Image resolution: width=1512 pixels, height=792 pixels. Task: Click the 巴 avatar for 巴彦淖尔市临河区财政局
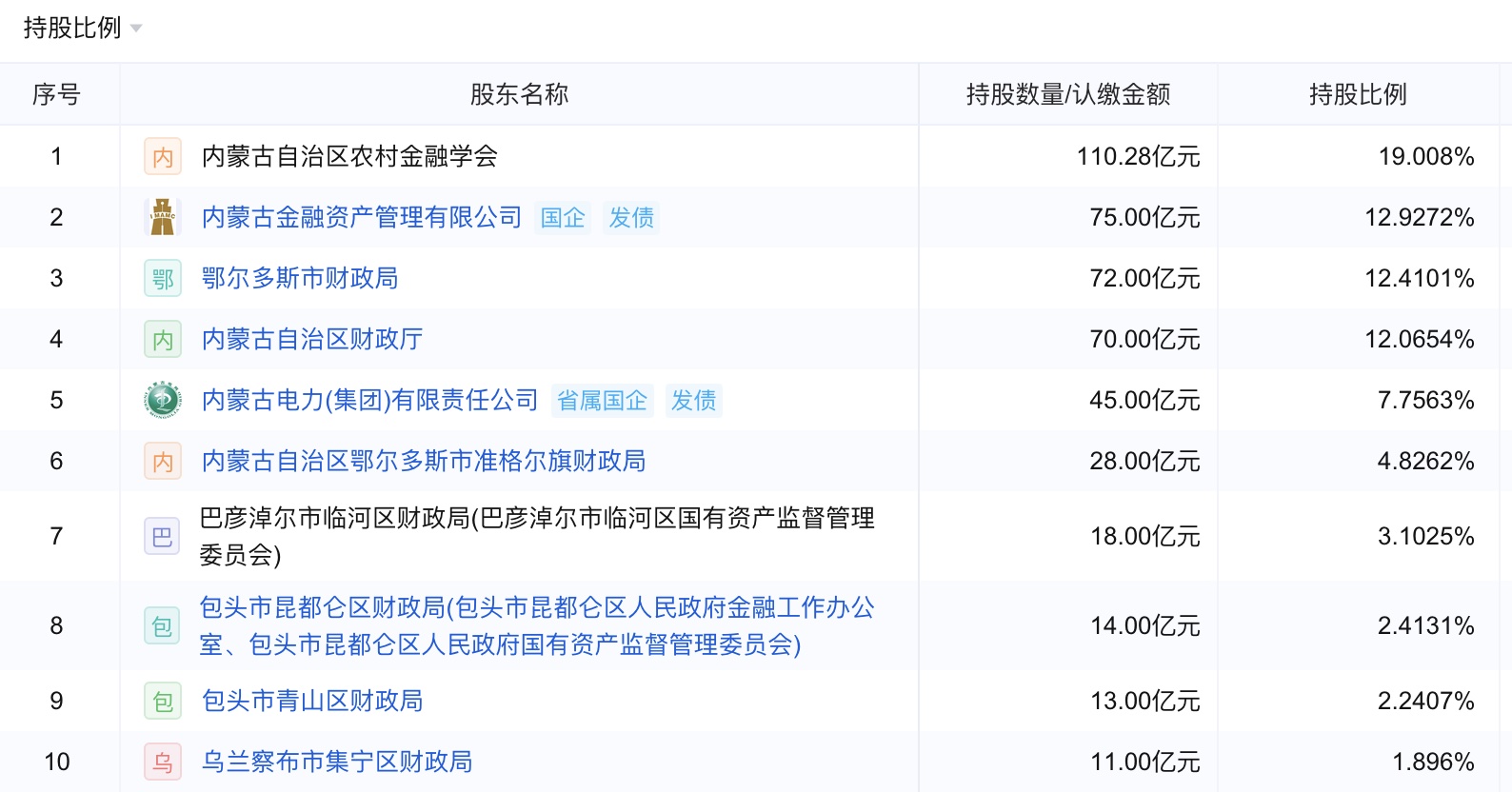162,536
